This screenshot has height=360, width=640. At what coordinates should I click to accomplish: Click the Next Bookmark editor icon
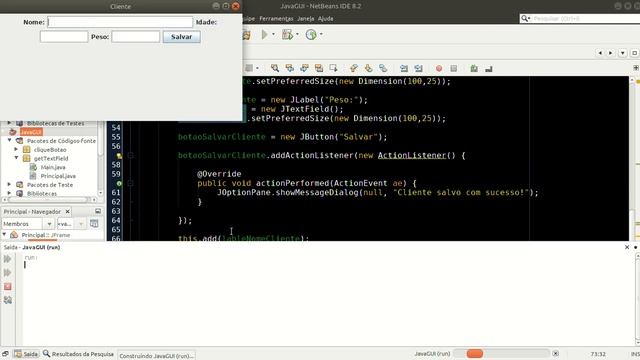tap(368, 68)
